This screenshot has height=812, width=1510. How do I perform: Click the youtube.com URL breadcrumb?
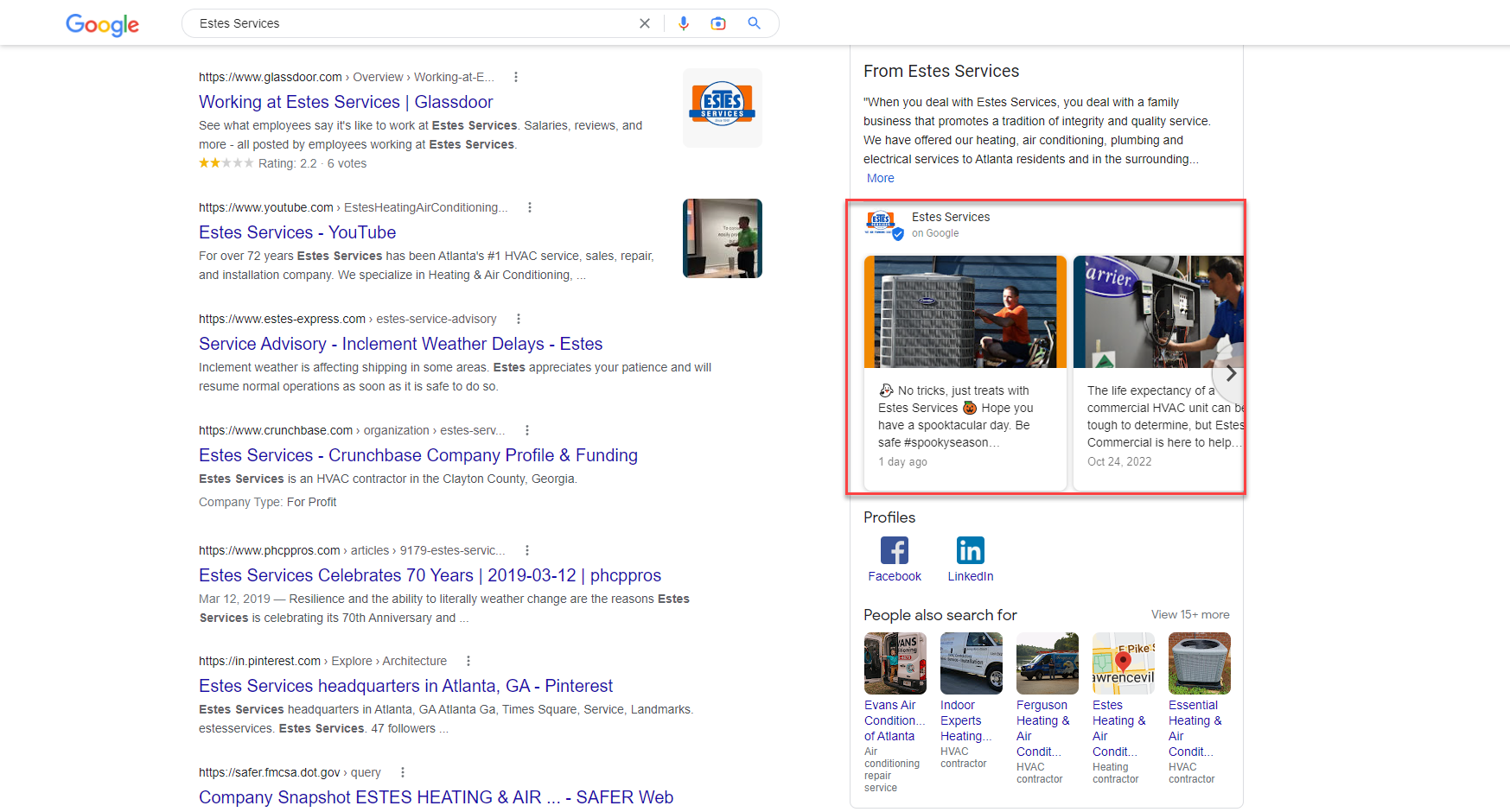[354, 207]
